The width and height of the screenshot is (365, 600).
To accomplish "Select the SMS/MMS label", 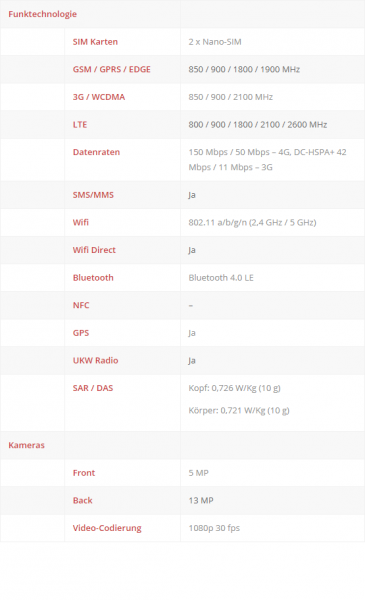I will click(x=93, y=195).
